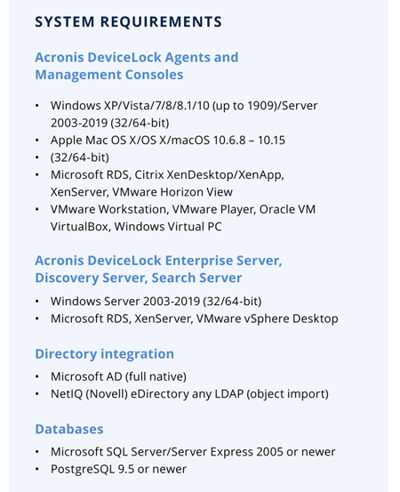Click the NetIQ (Novell) eDirectory any LDAP item
The image size is (400, 492).
click(189, 394)
